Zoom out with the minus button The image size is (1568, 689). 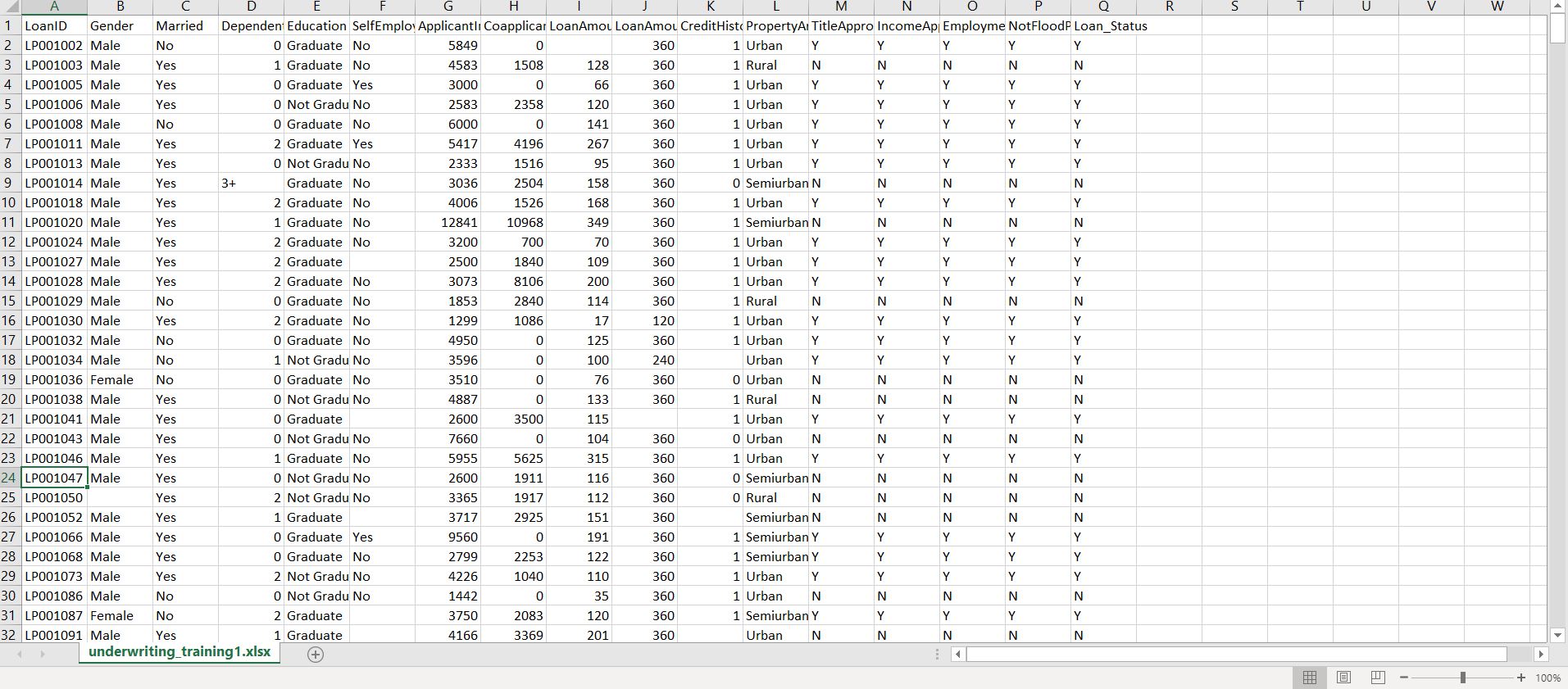(x=1404, y=678)
